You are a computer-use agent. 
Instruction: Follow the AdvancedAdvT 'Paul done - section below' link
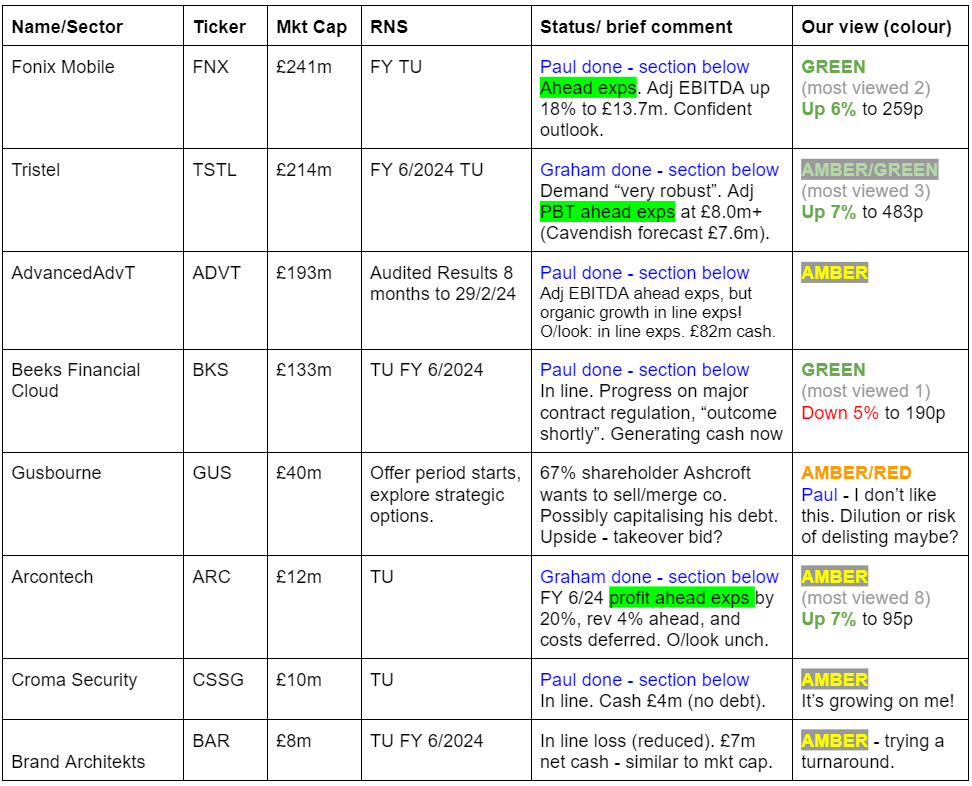pos(644,273)
